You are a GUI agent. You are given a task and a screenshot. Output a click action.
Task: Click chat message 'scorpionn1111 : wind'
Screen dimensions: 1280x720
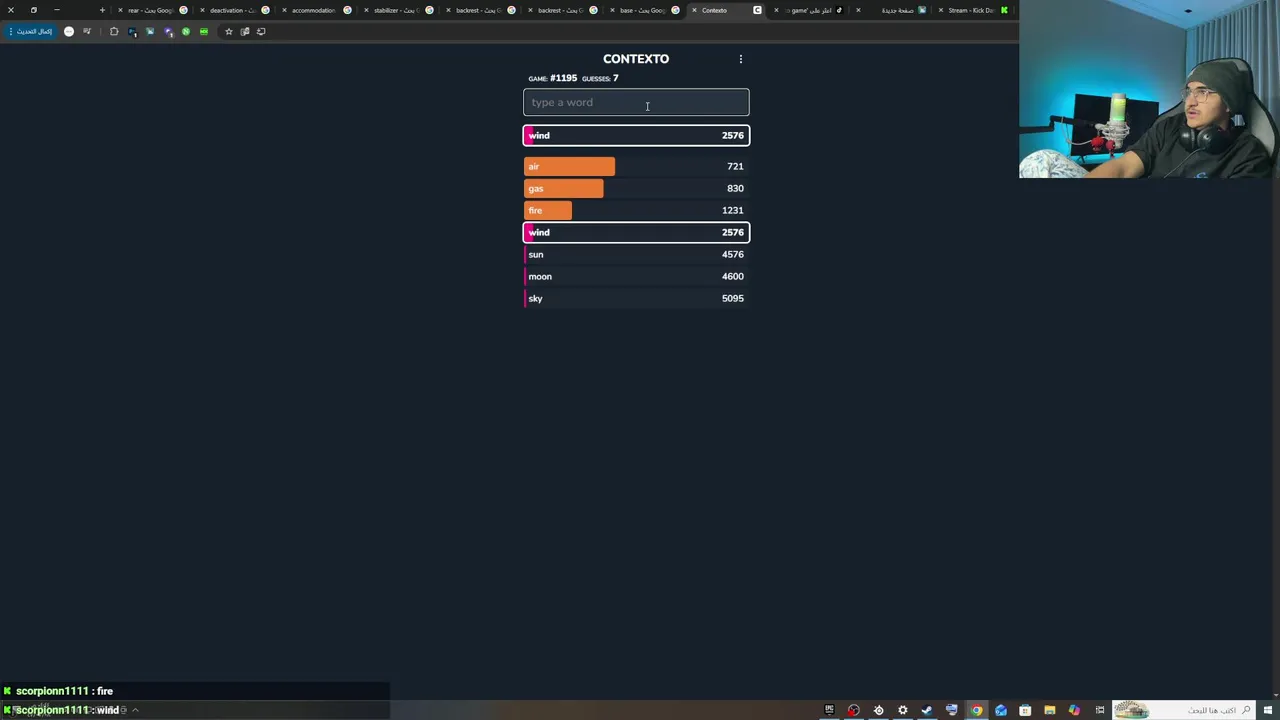[60, 710]
